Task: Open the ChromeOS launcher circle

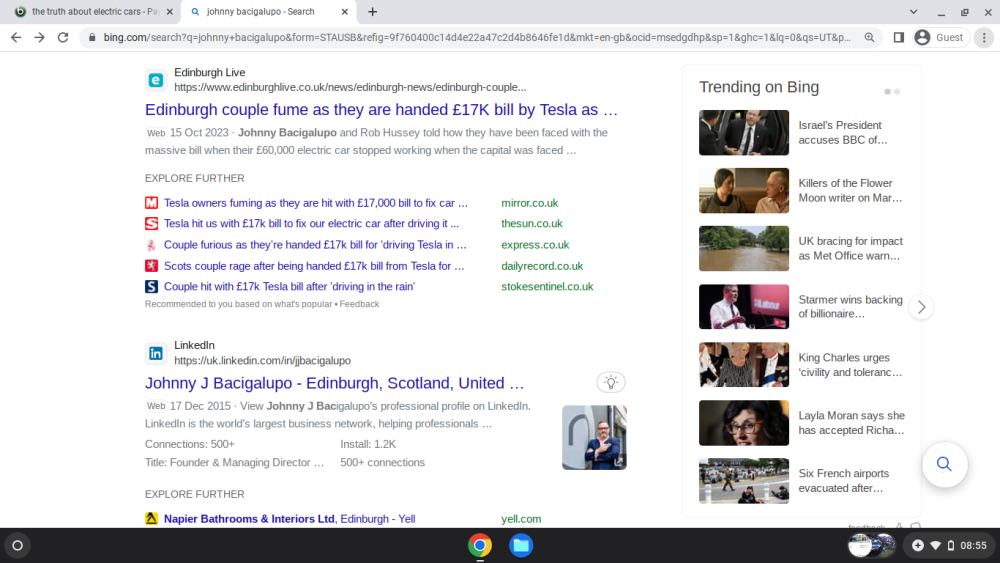Action: [x=18, y=546]
